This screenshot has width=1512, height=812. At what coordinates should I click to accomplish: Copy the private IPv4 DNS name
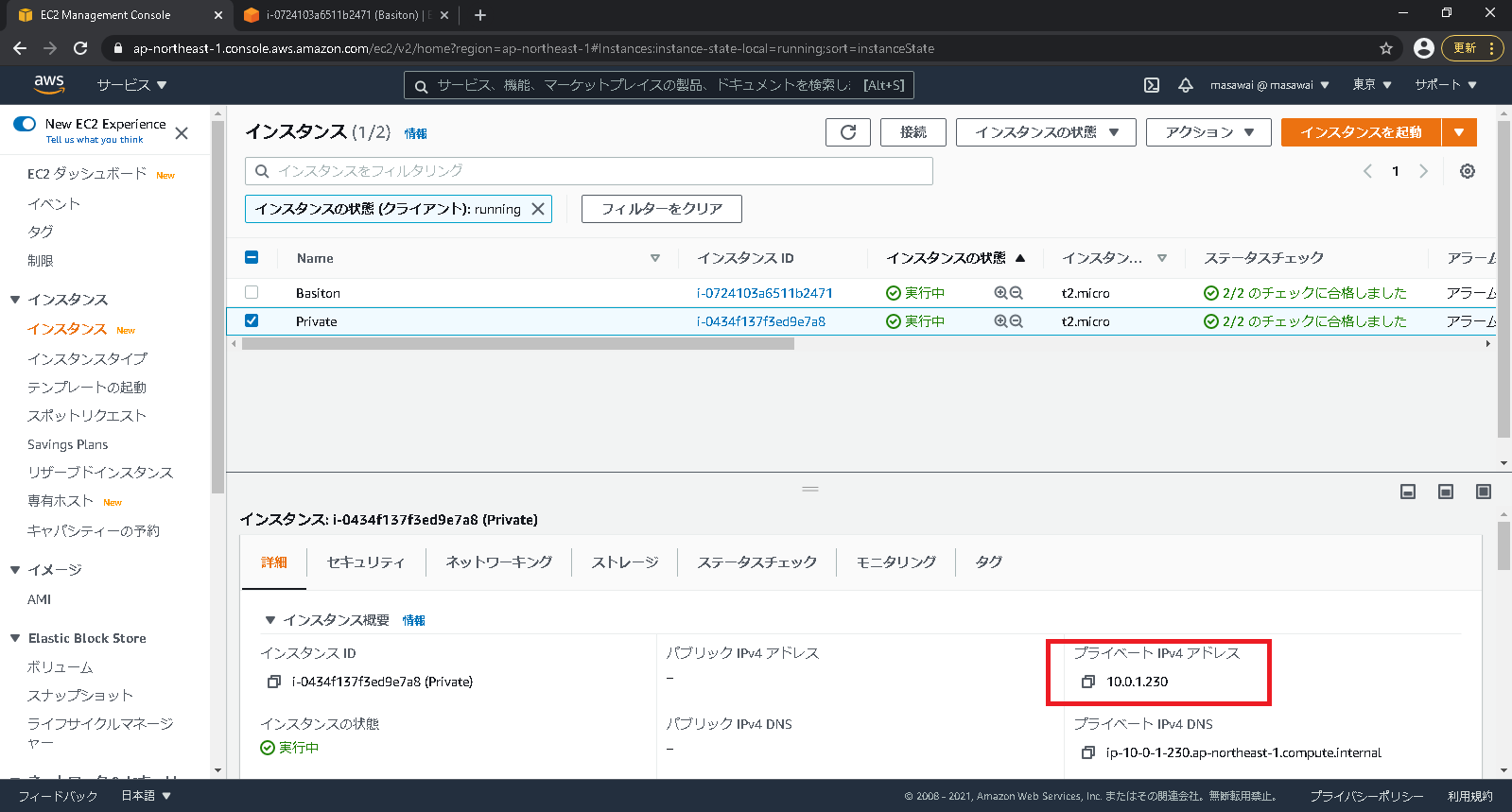tap(1087, 752)
